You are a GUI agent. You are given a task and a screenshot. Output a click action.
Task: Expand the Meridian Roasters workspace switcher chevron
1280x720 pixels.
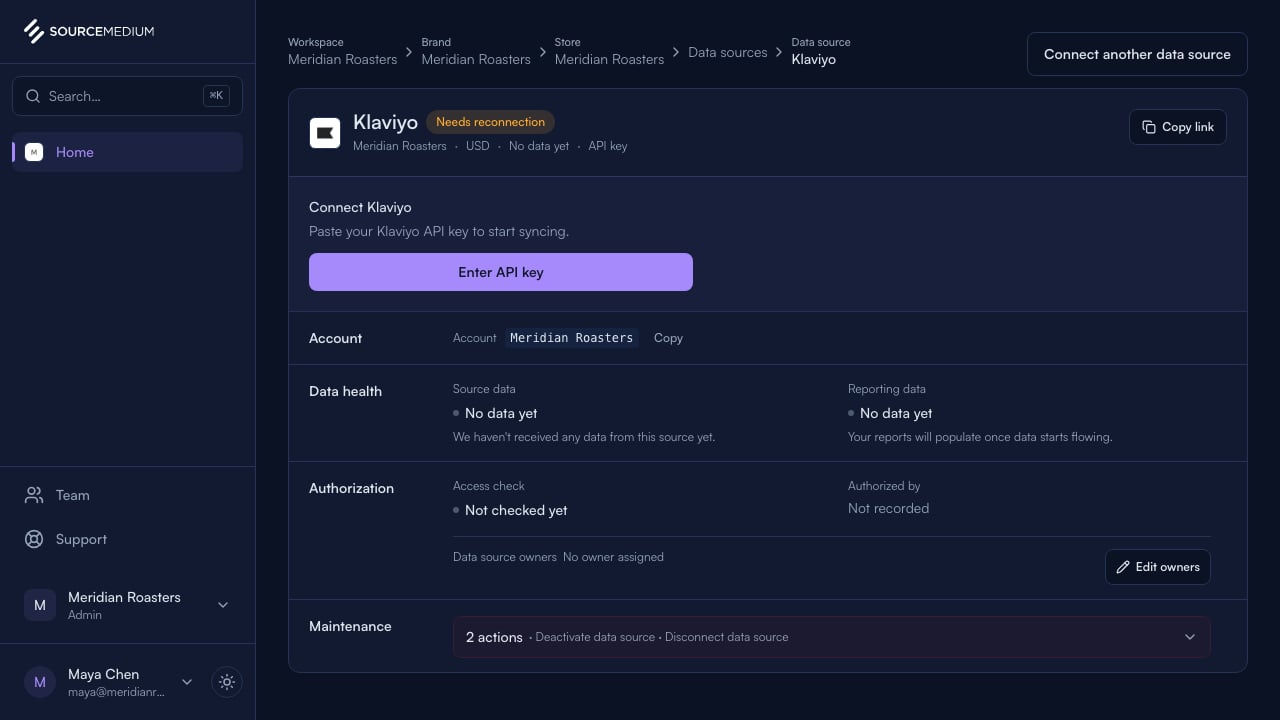click(x=223, y=605)
